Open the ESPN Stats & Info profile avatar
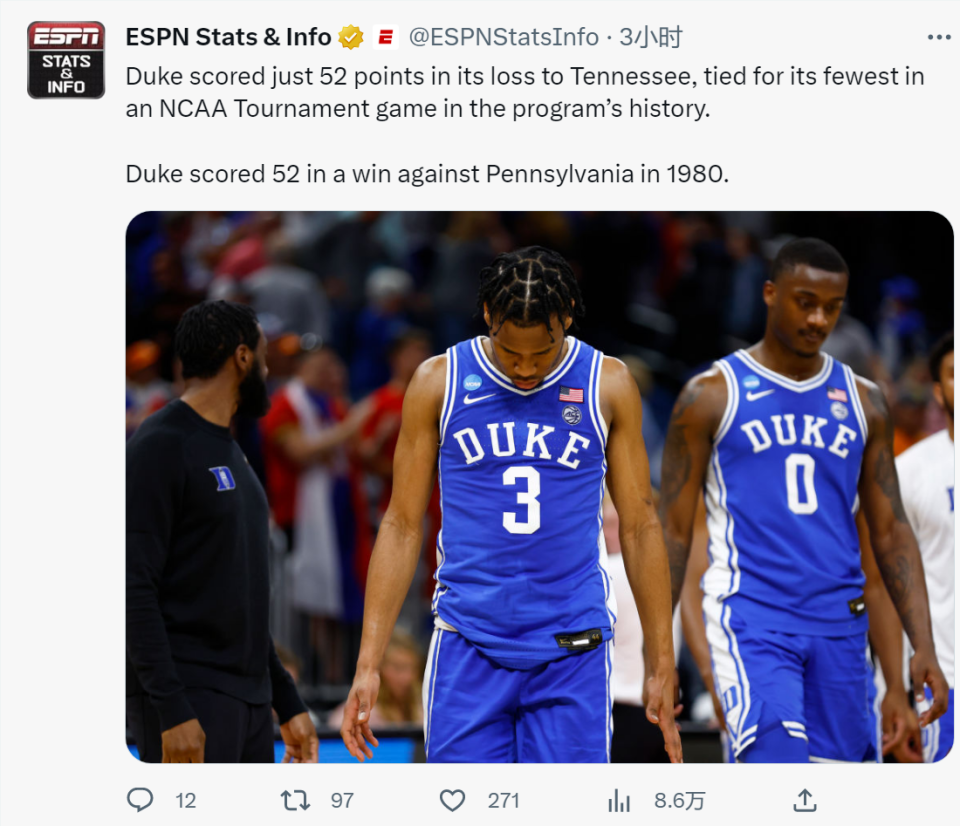The width and height of the screenshot is (960, 826). (x=66, y=60)
